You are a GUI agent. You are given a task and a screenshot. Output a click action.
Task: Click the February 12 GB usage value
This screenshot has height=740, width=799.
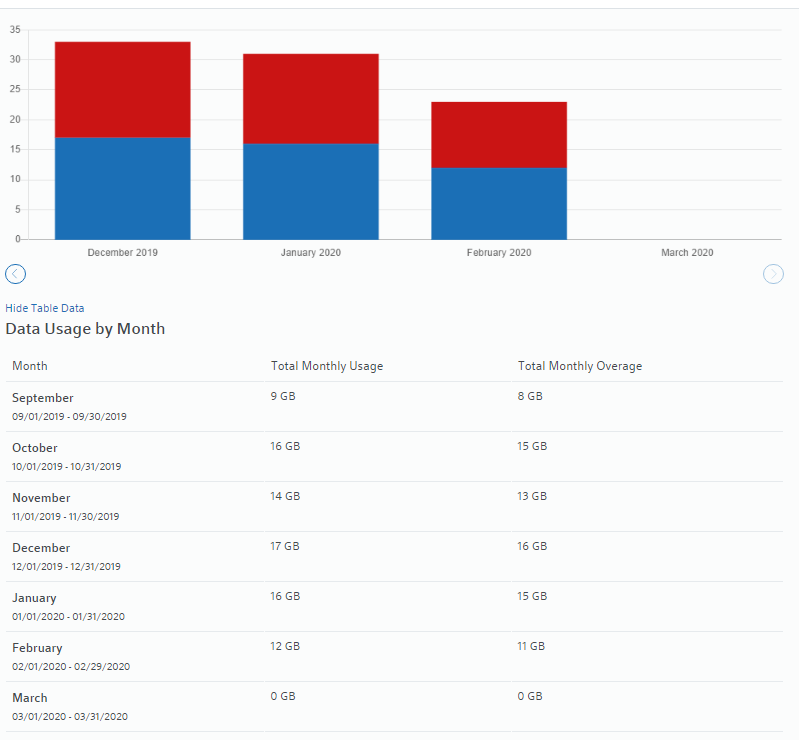[x=285, y=646]
